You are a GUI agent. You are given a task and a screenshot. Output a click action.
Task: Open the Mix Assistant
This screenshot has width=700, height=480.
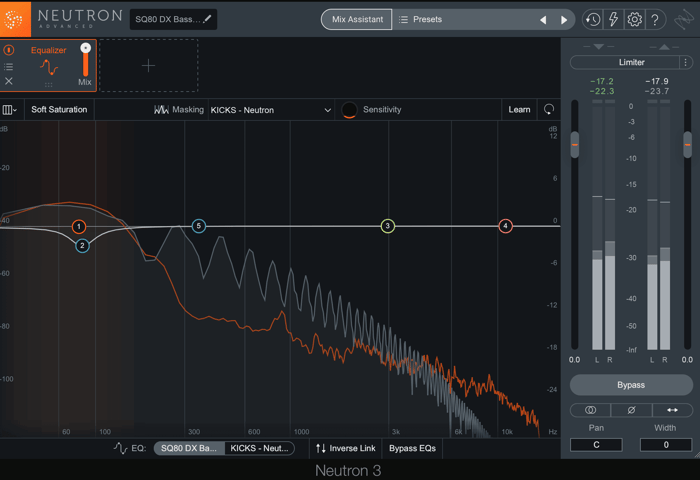click(x=357, y=19)
